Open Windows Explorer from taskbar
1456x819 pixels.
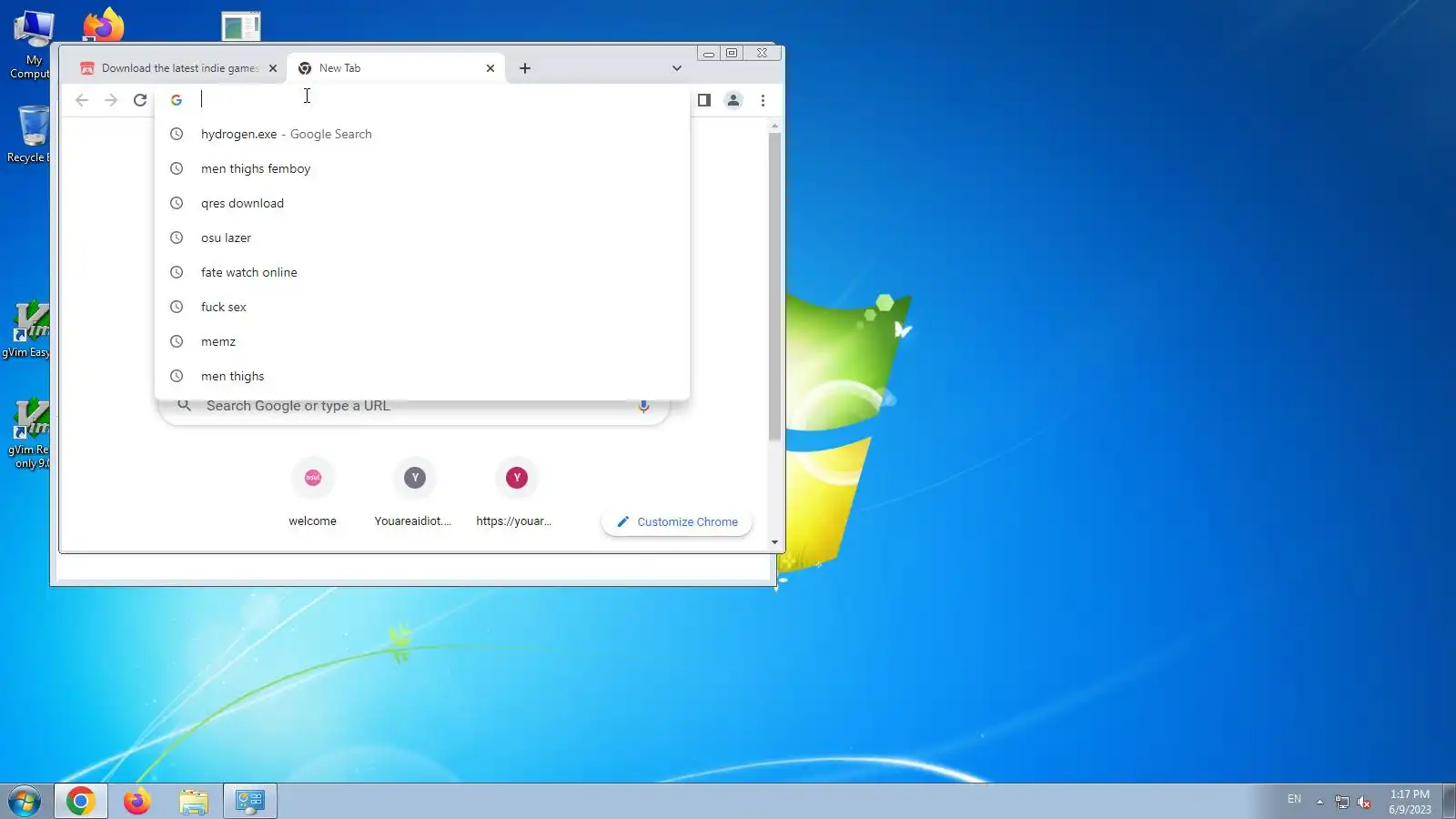[194, 802]
